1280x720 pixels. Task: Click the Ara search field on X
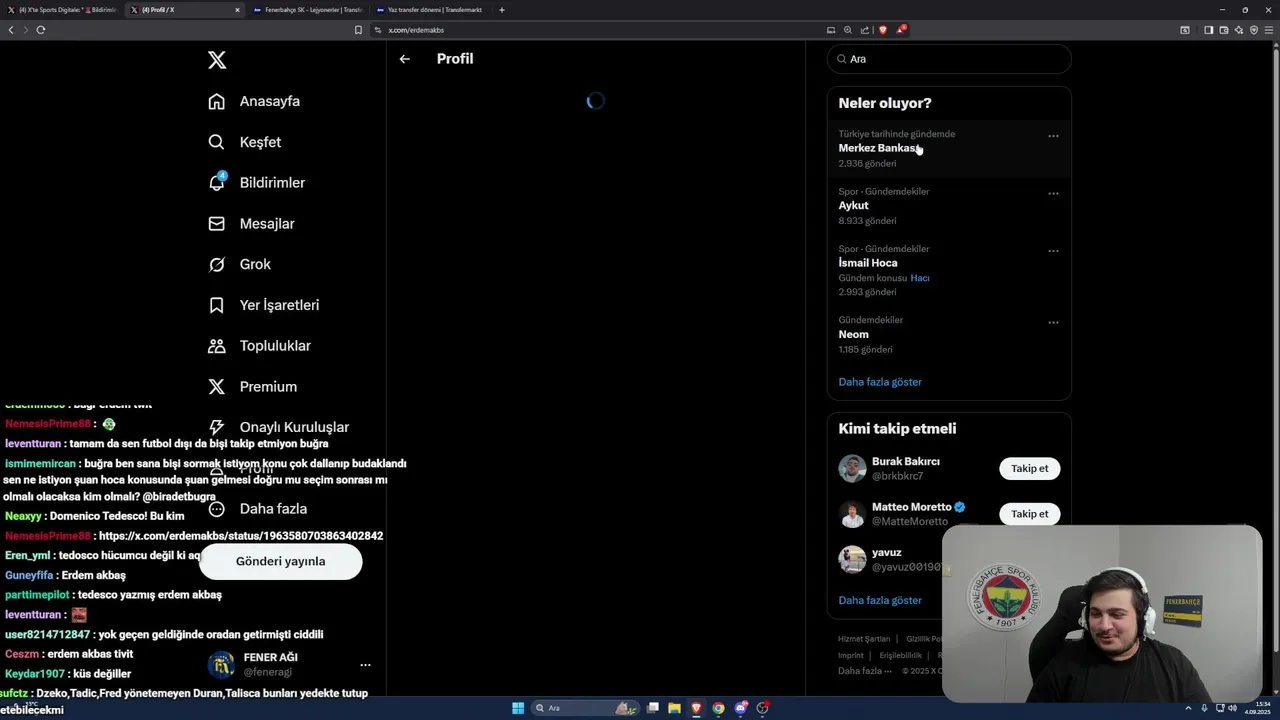pyautogui.click(x=949, y=59)
